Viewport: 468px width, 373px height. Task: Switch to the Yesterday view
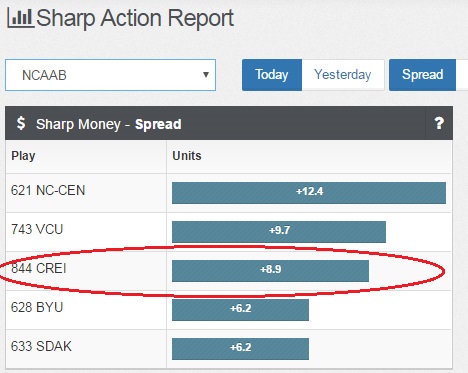click(343, 75)
